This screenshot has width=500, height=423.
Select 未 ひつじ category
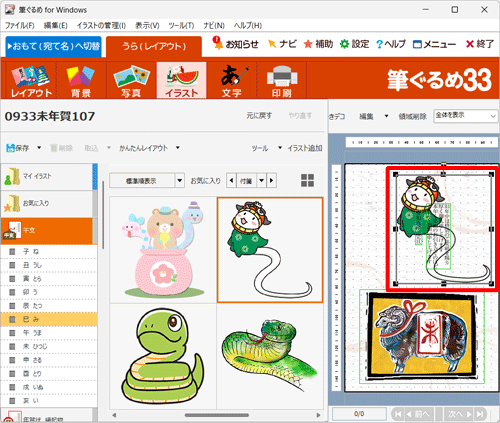49,346
